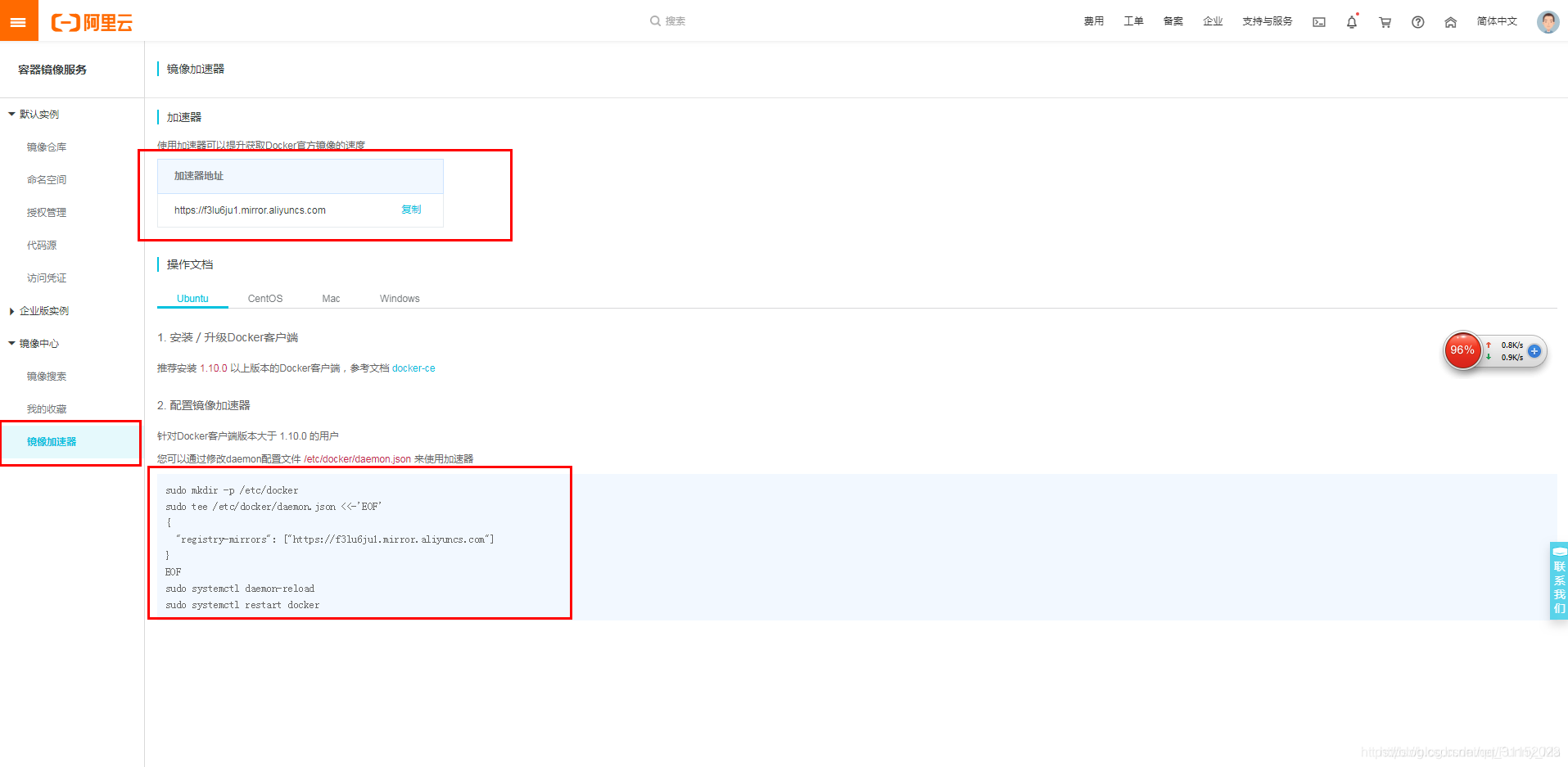The height and width of the screenshot is (767, 1568).
Task: Switch to the Windows tab
Action: [x=400, y=299]
